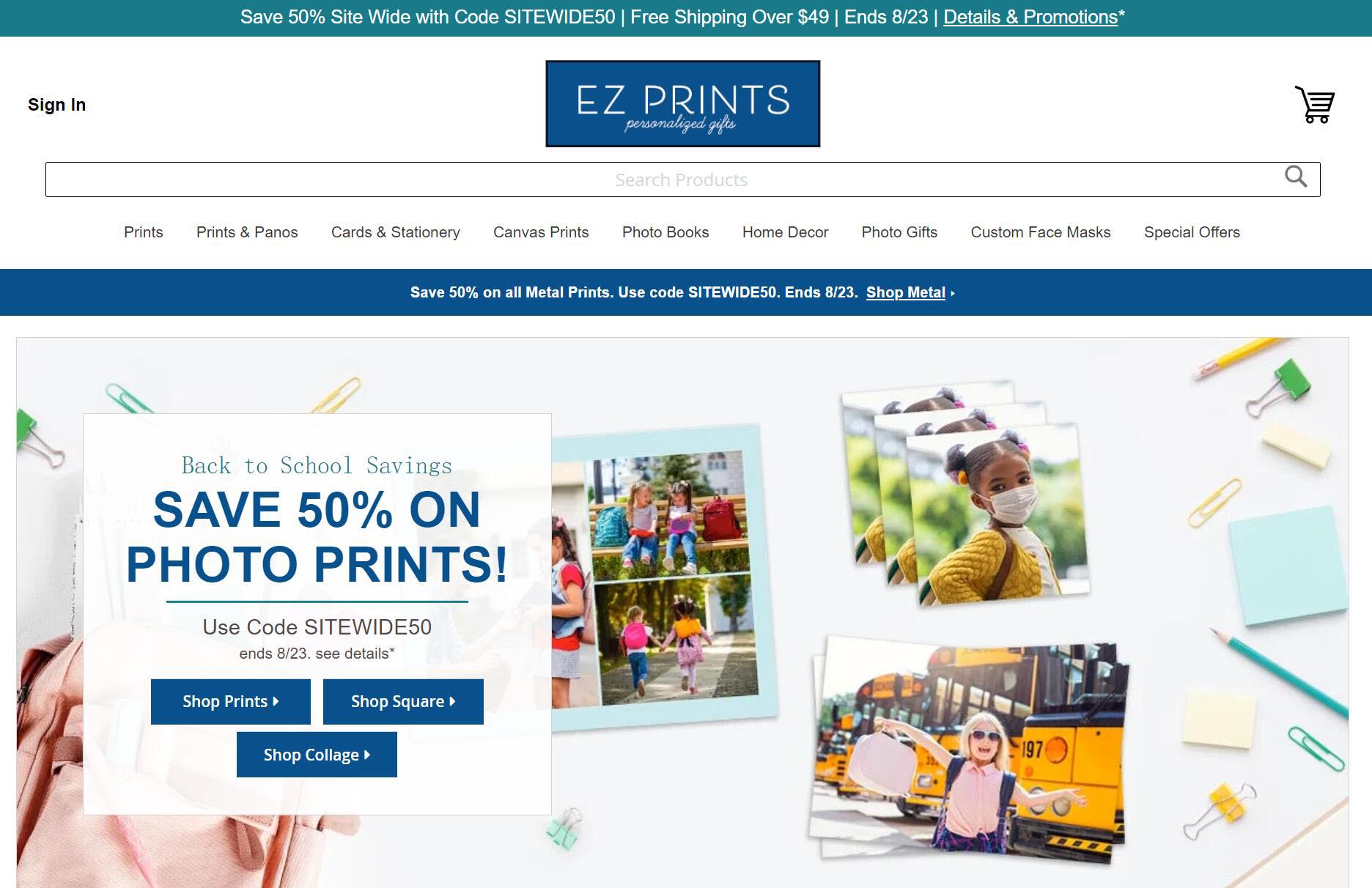Open Sign In
This screenshot has width=1372, height=888.
point(57,105)
